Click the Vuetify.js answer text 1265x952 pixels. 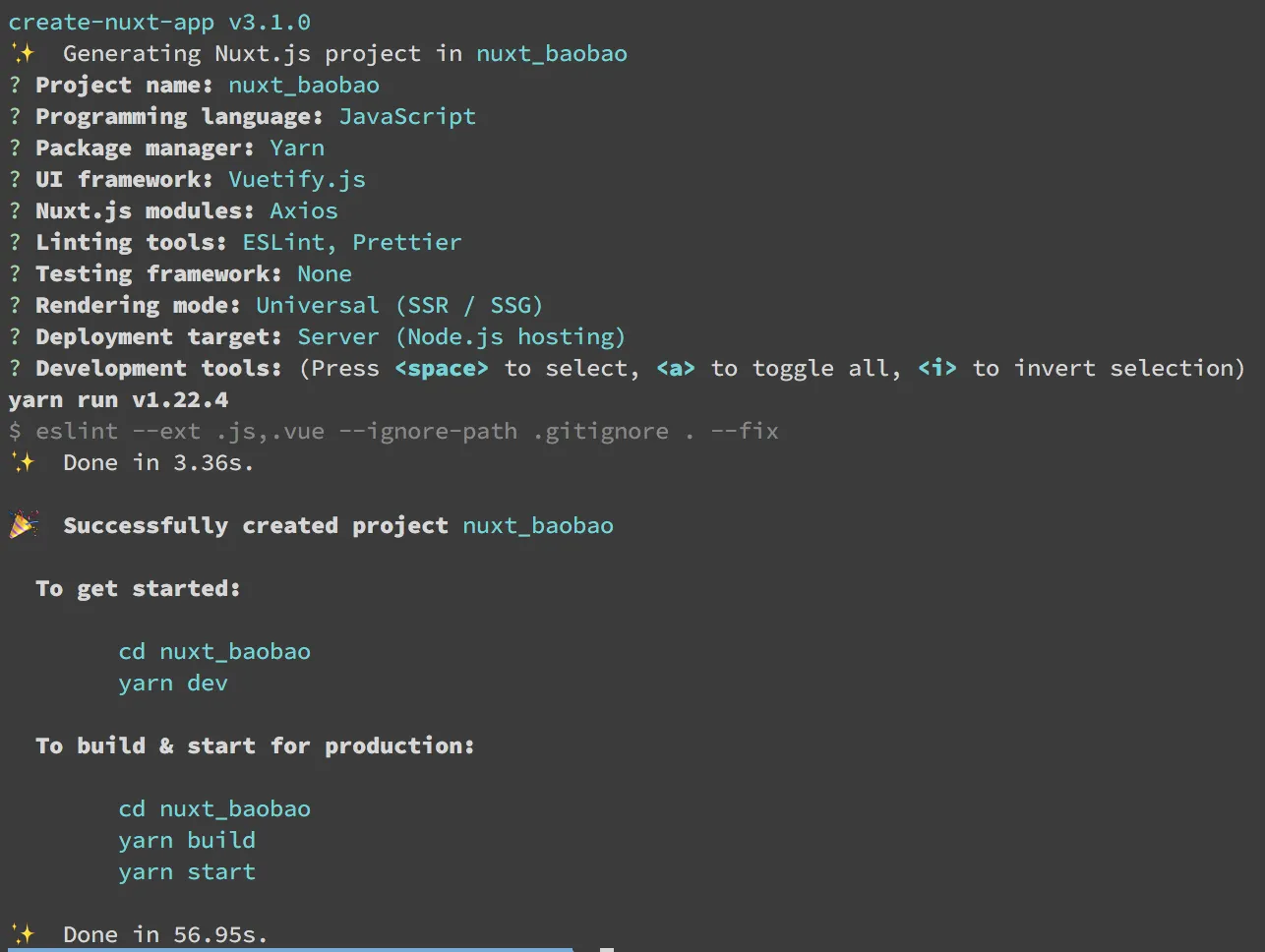(x=297, y=179)
